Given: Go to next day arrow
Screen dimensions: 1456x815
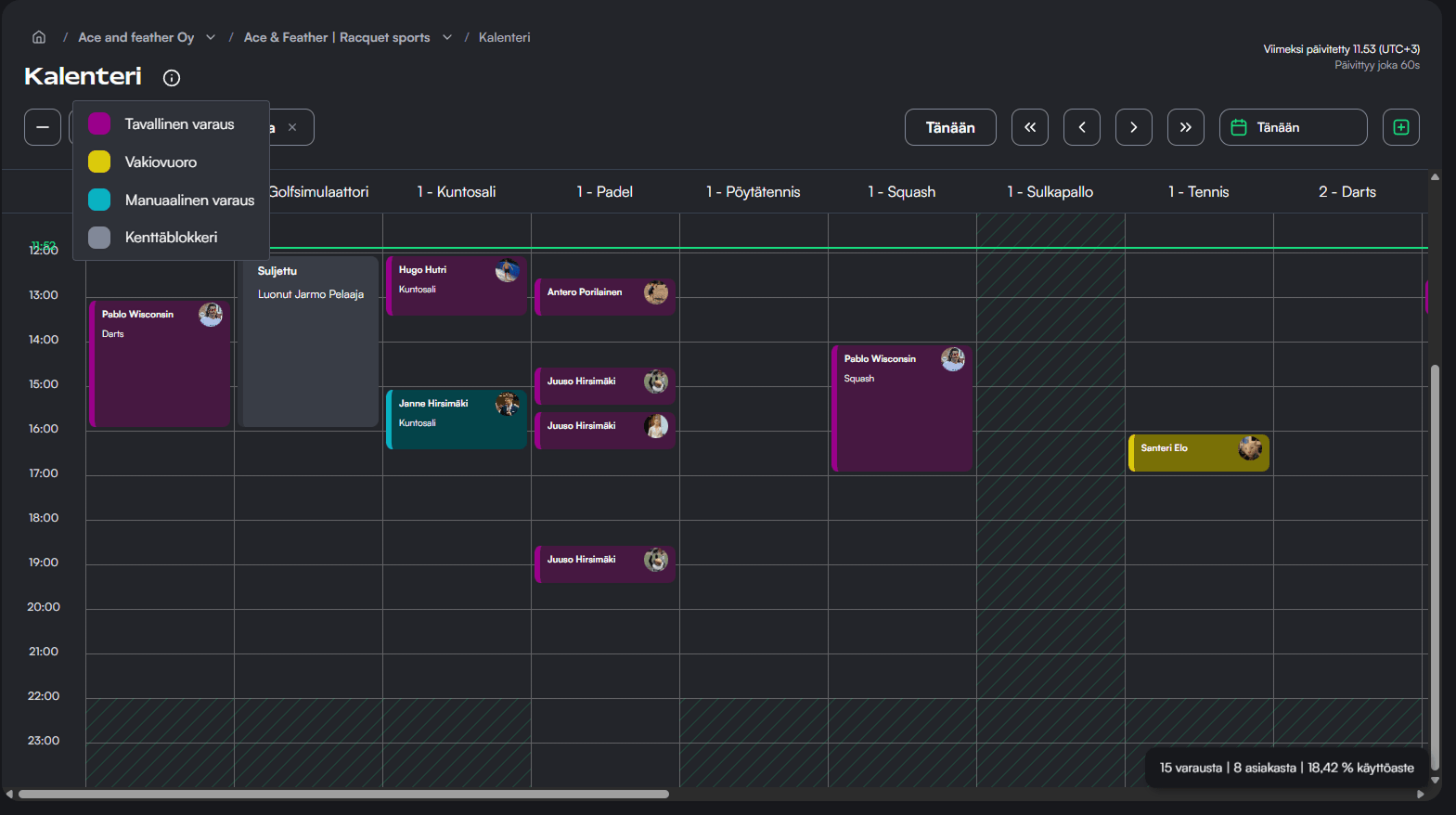Looking at the screenshot, I should tap(1134, 127).
